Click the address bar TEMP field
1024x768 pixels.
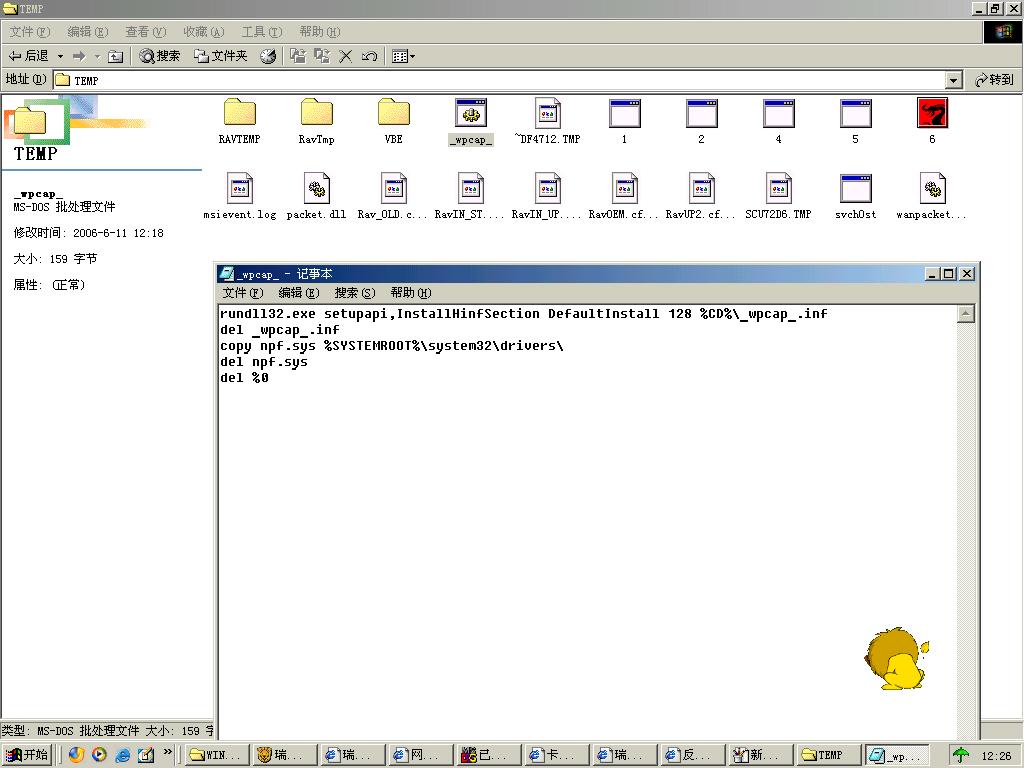pyautogui.click(x=500, y=80)
